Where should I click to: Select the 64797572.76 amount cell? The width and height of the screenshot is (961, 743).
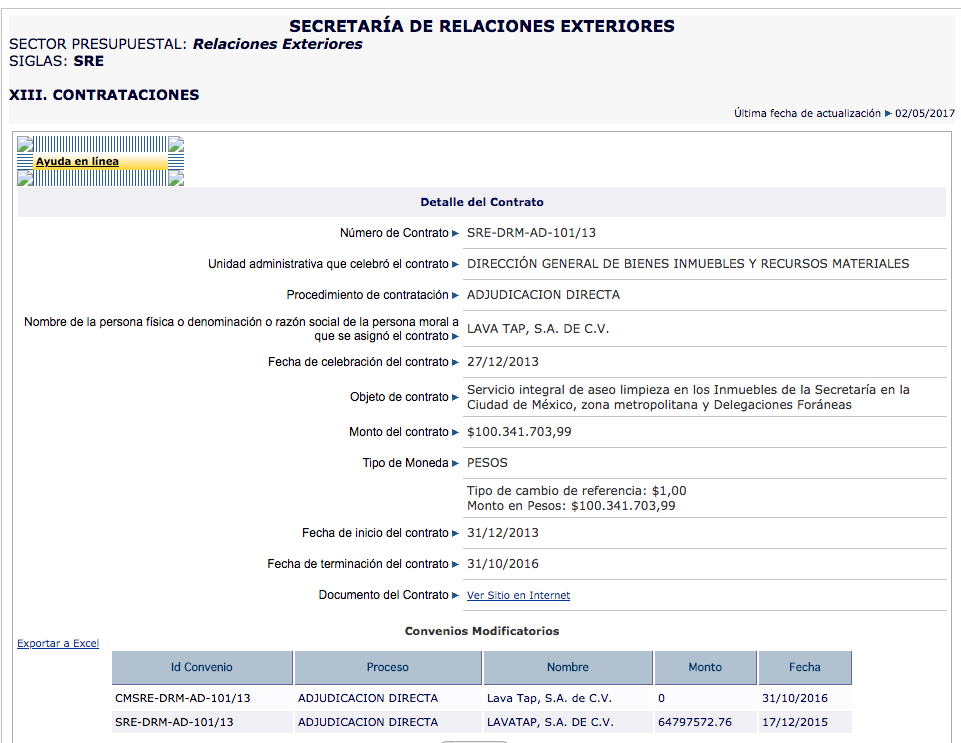(x=695, y=722)
